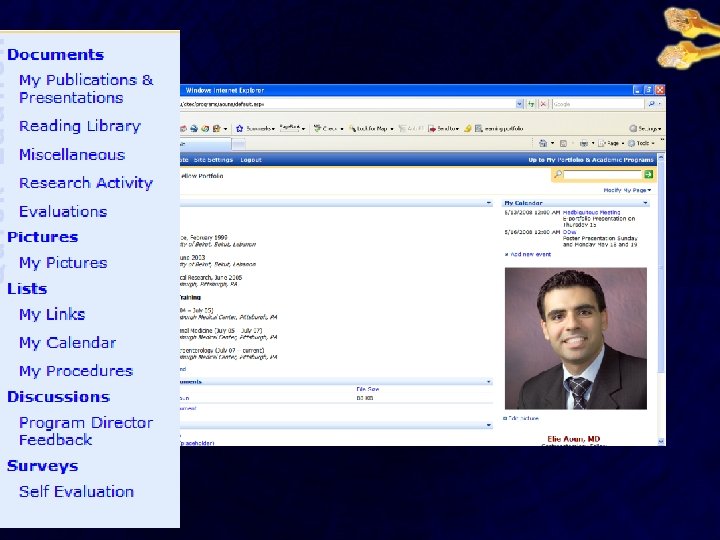
Task: Click the scroll down arrow of page
Action: [x=661, y=441]
